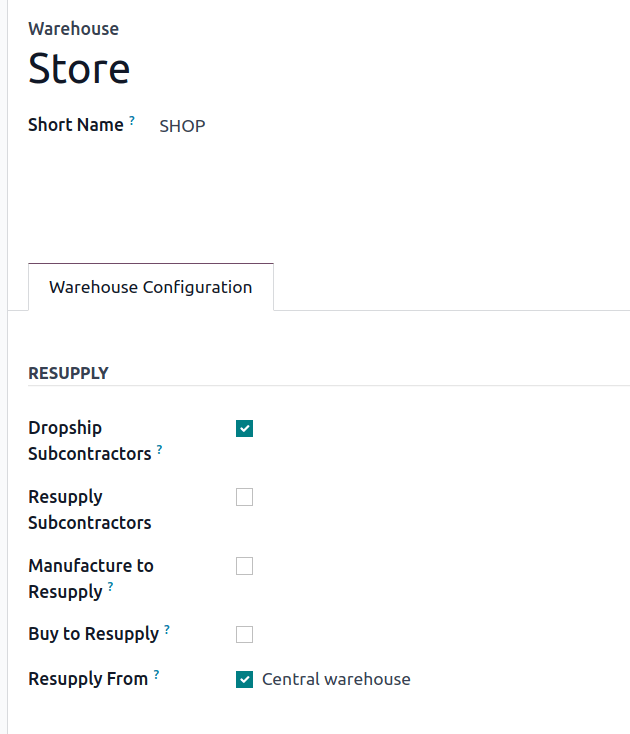
Task: Click the SHOP short name field
Action: pos(182,126)
